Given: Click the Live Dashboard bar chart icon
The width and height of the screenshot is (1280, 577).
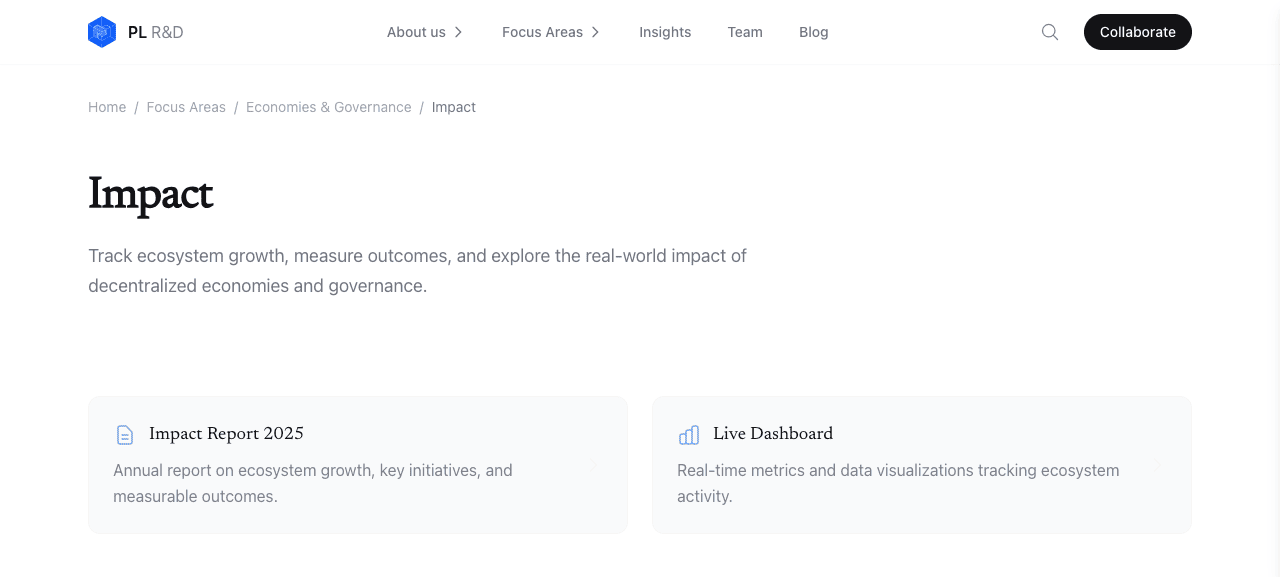Looking at the screenshot, I should (x=689, y=435).
